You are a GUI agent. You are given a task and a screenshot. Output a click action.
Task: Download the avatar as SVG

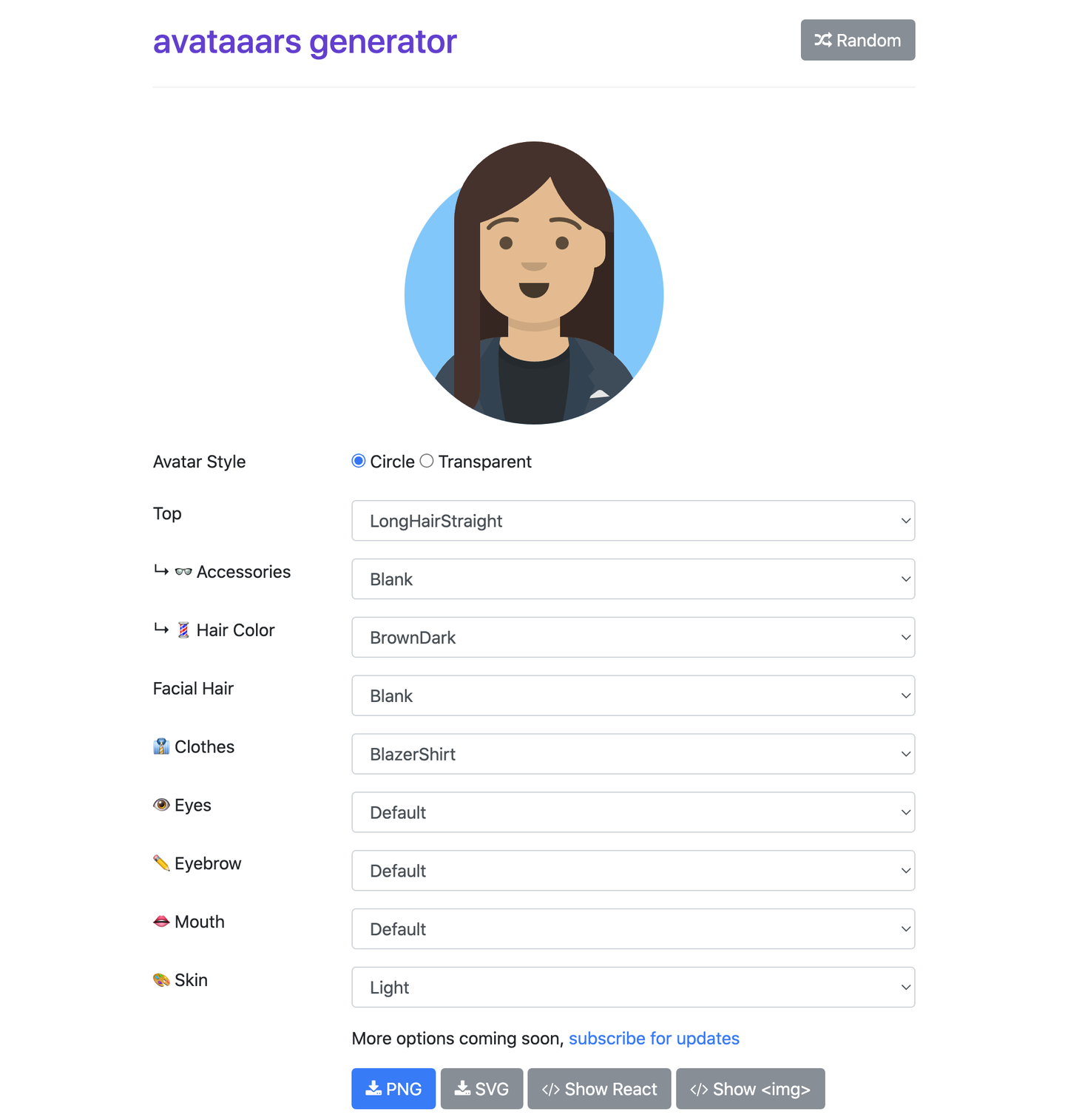coord(481,1089)
